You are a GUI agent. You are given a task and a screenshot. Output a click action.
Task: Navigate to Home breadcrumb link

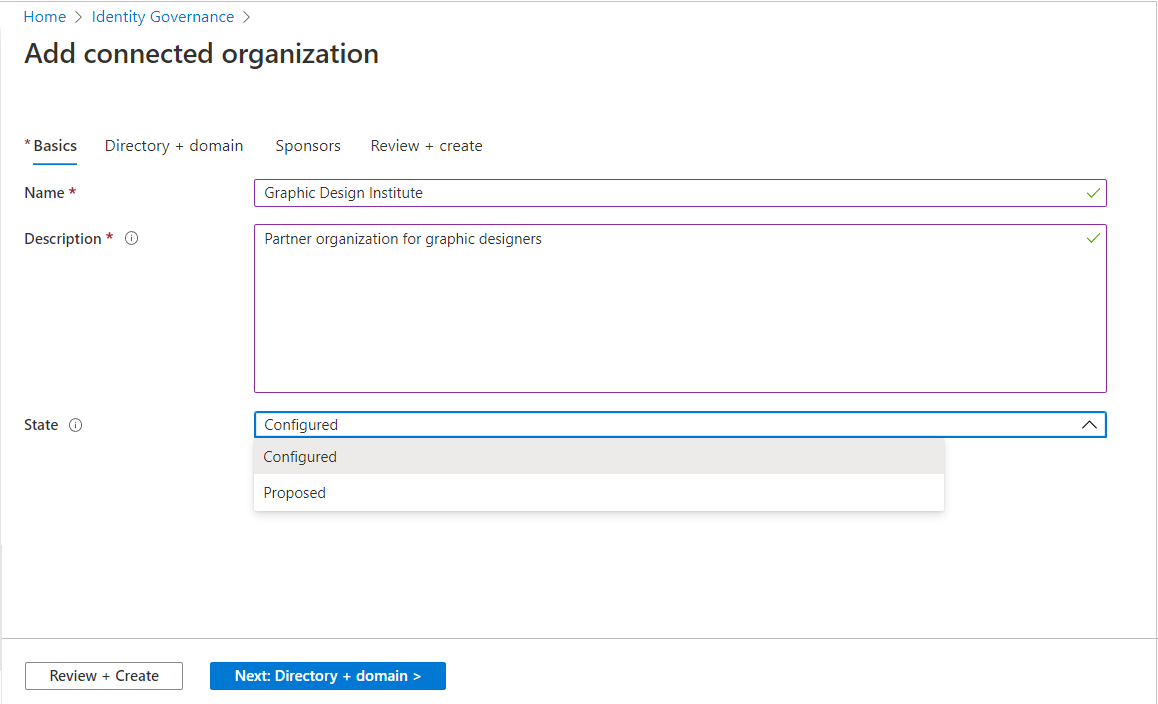(45, 17)
